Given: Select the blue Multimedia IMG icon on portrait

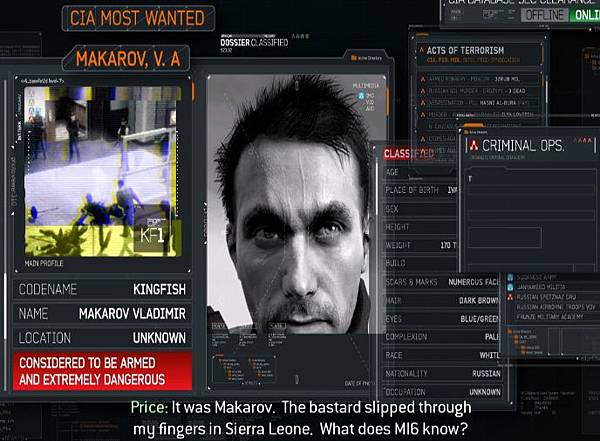Looking at the screenshot, I should tap(361, 96).
